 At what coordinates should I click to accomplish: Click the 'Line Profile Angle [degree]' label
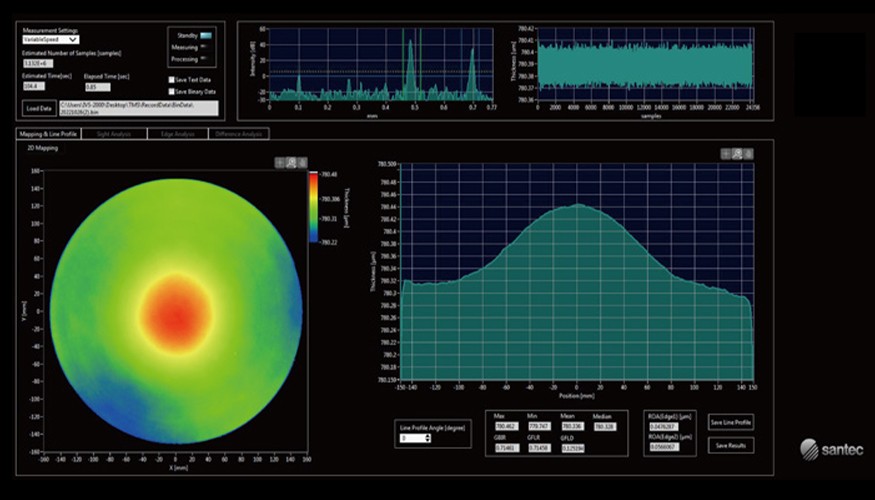432,427
